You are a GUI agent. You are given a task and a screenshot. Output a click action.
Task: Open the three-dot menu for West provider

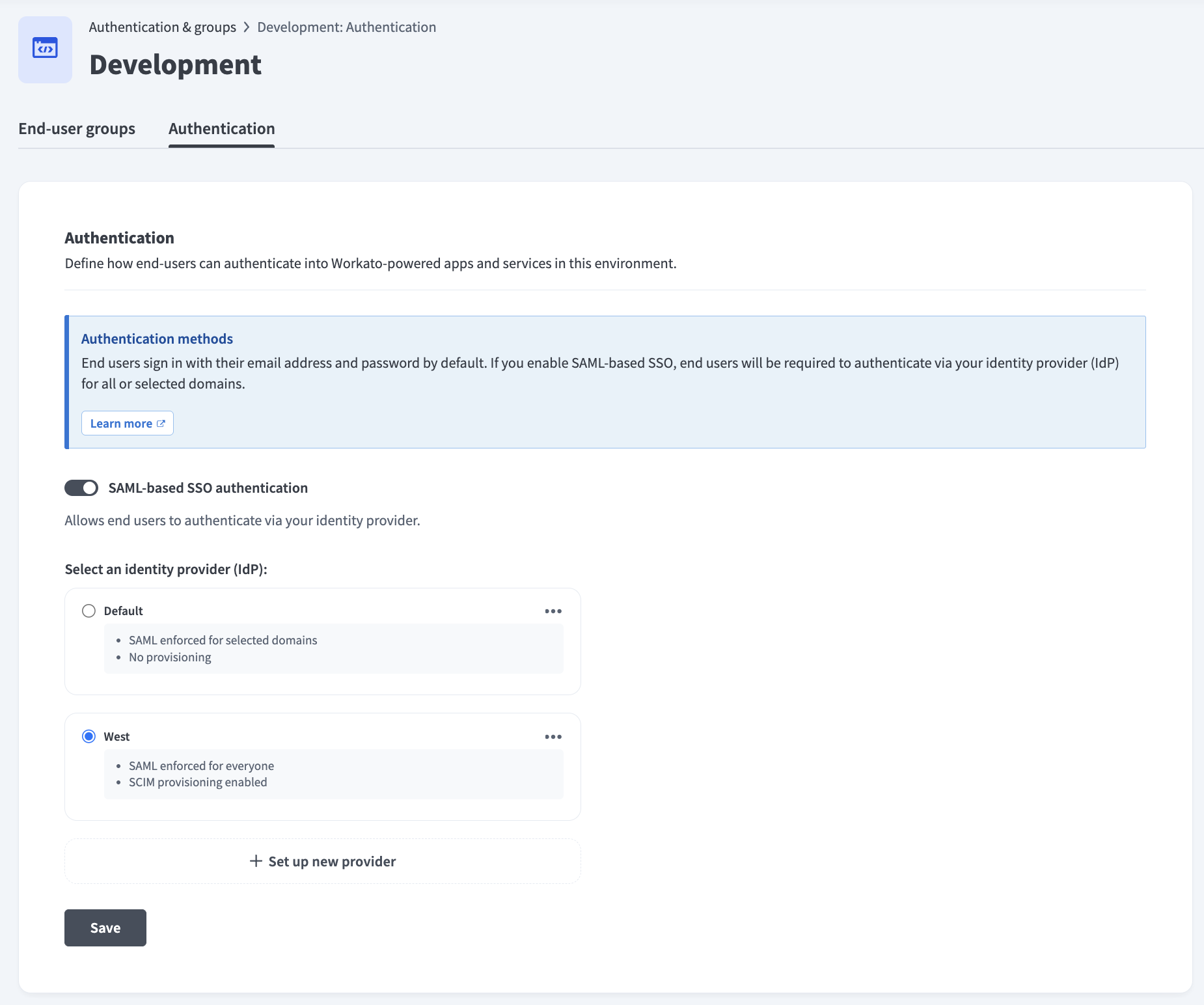pos(553,737)
